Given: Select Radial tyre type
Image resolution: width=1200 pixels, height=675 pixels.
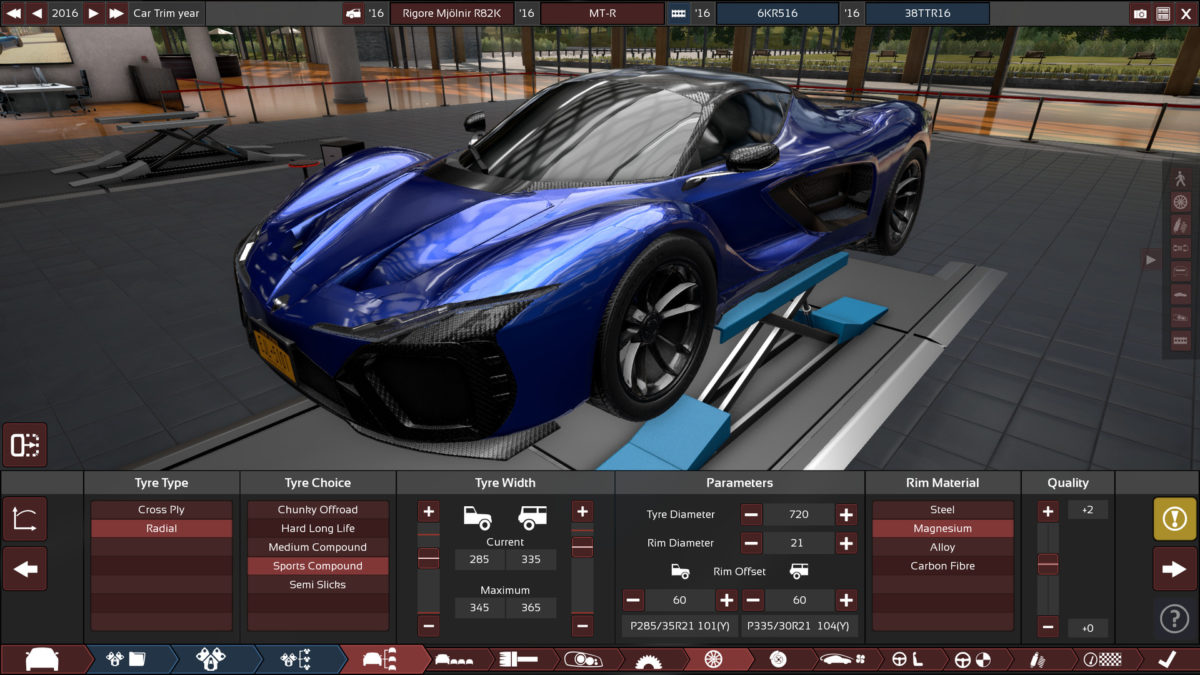Looking at the screenshot, I should pos(160,528).
